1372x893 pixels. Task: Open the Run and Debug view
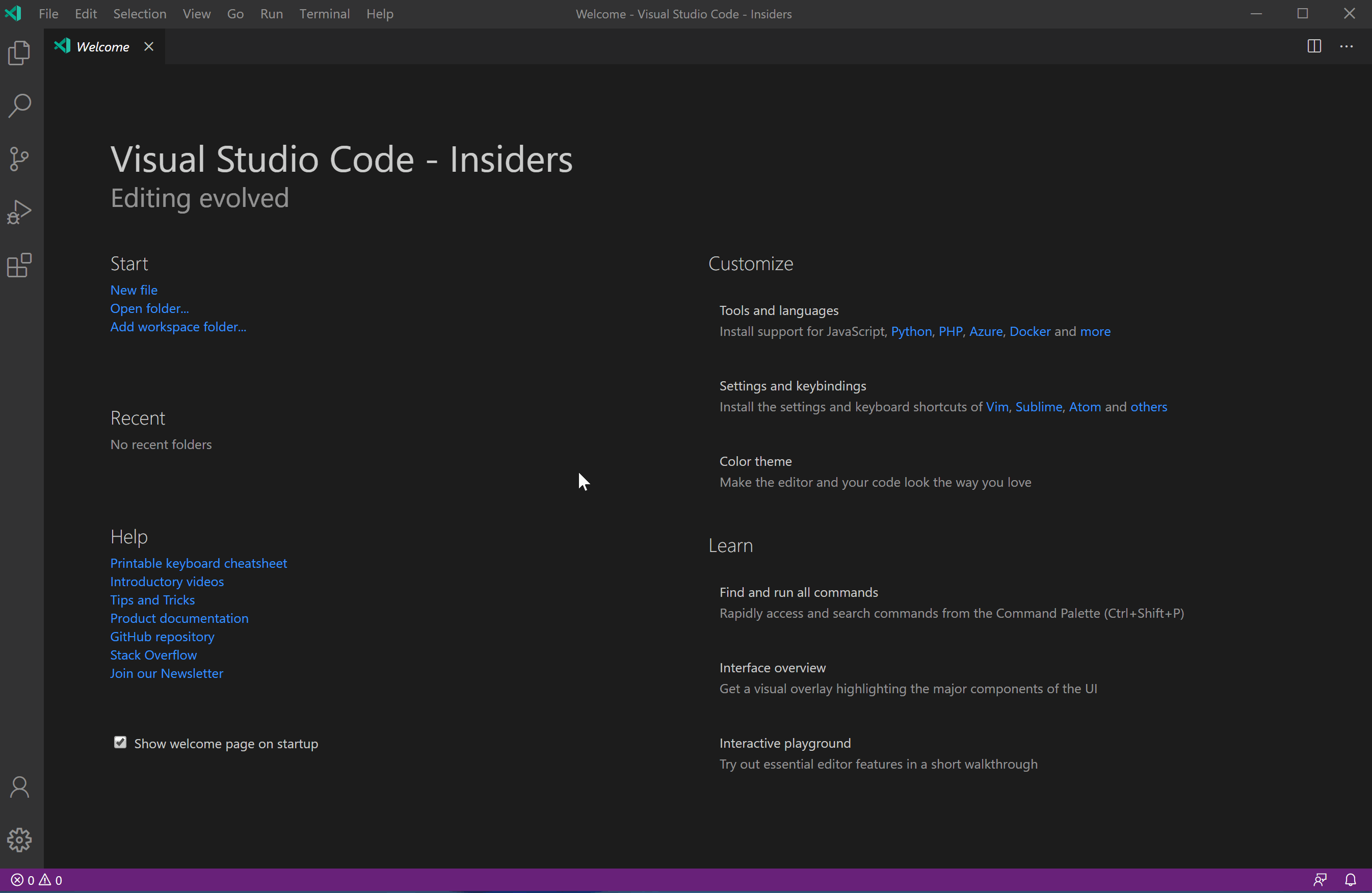(x=19, y=212)
